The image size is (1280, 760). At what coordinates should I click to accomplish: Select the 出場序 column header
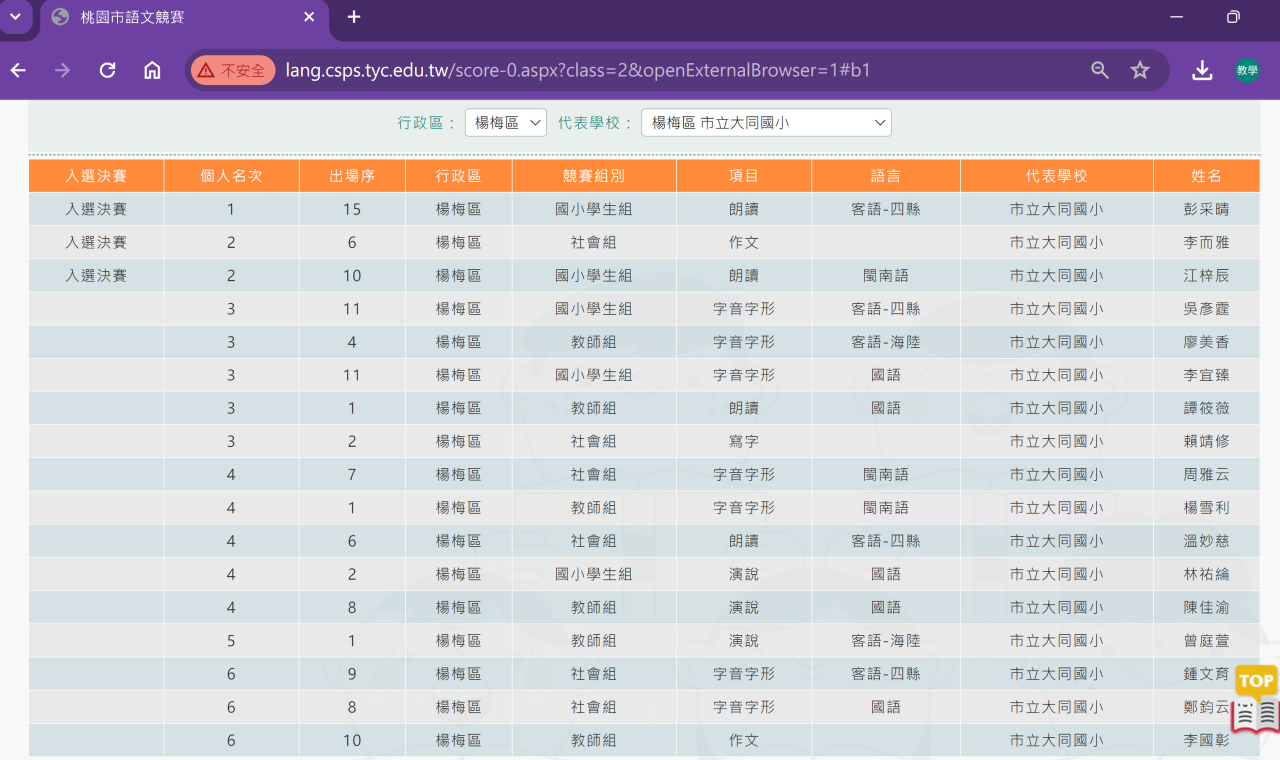point(352,176)
